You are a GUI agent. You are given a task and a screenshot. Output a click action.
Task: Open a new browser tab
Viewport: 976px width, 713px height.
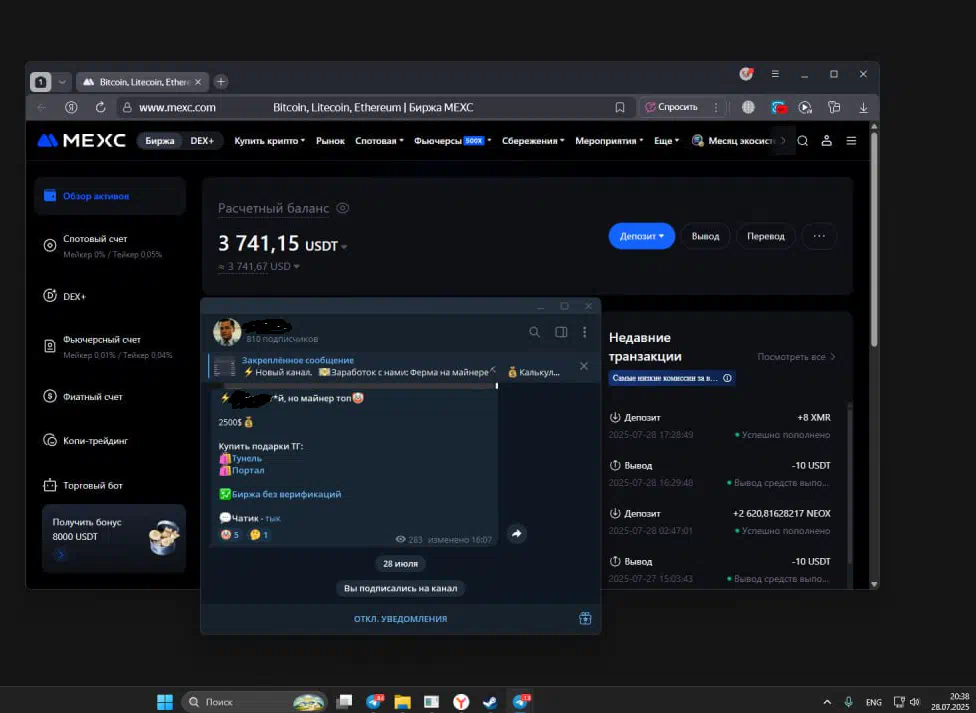pyautogui.click(x=221, y=82)
